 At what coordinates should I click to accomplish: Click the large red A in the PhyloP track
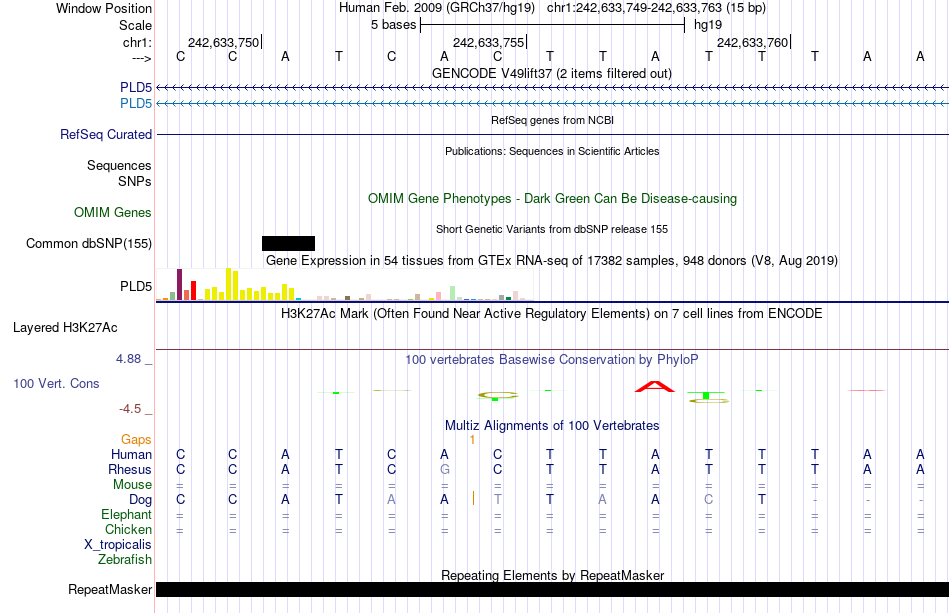(x=654, y=386)
